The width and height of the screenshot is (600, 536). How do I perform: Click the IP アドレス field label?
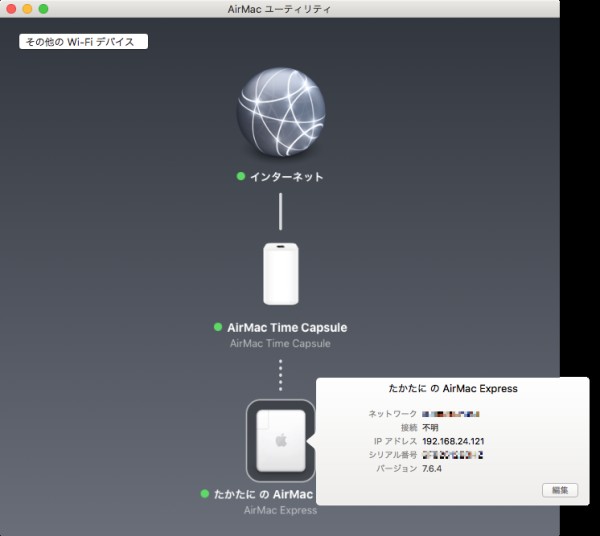(x=395, y=441)
